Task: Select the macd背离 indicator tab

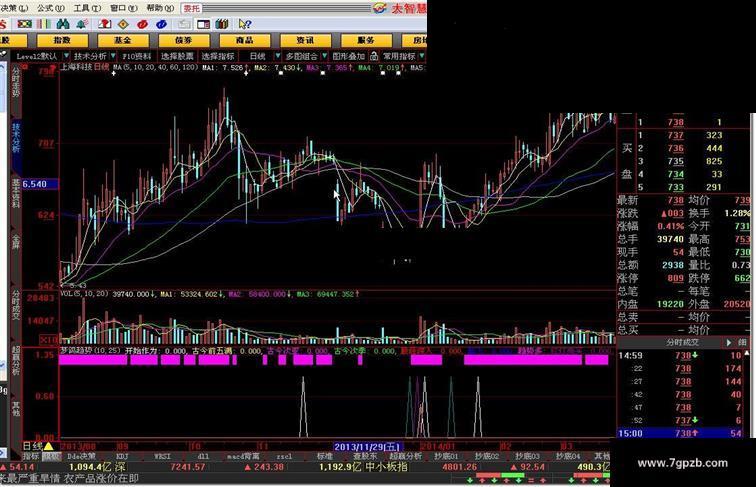Action: click(243, 456)
